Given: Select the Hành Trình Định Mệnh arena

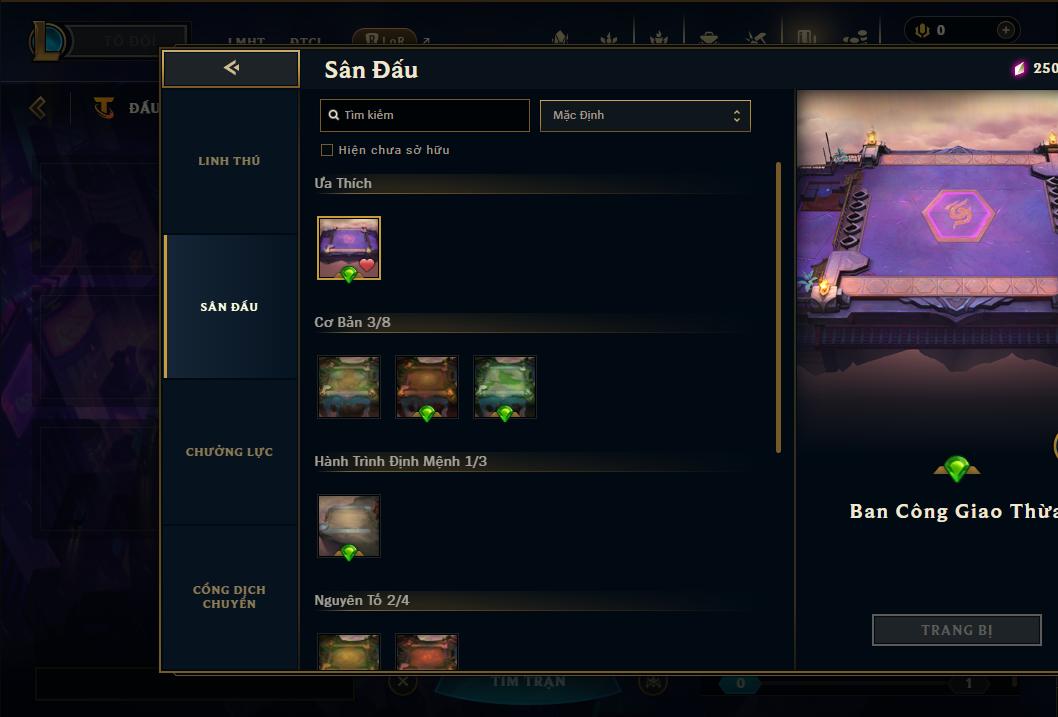Looking at the screenshot, I should pos(349,526).
